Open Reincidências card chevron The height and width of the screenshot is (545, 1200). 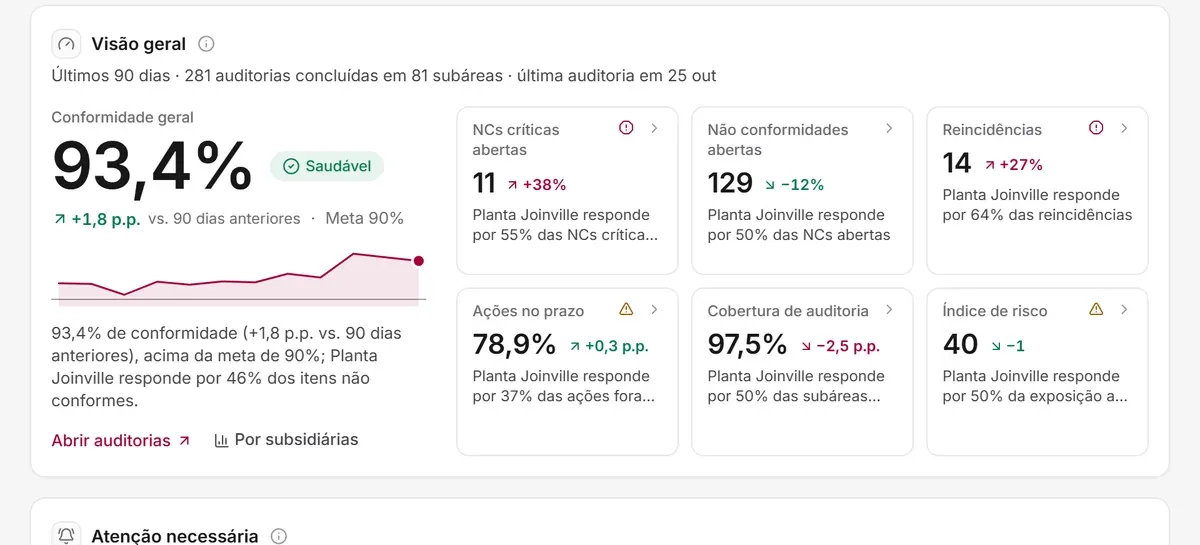[x=1124, y=128]
